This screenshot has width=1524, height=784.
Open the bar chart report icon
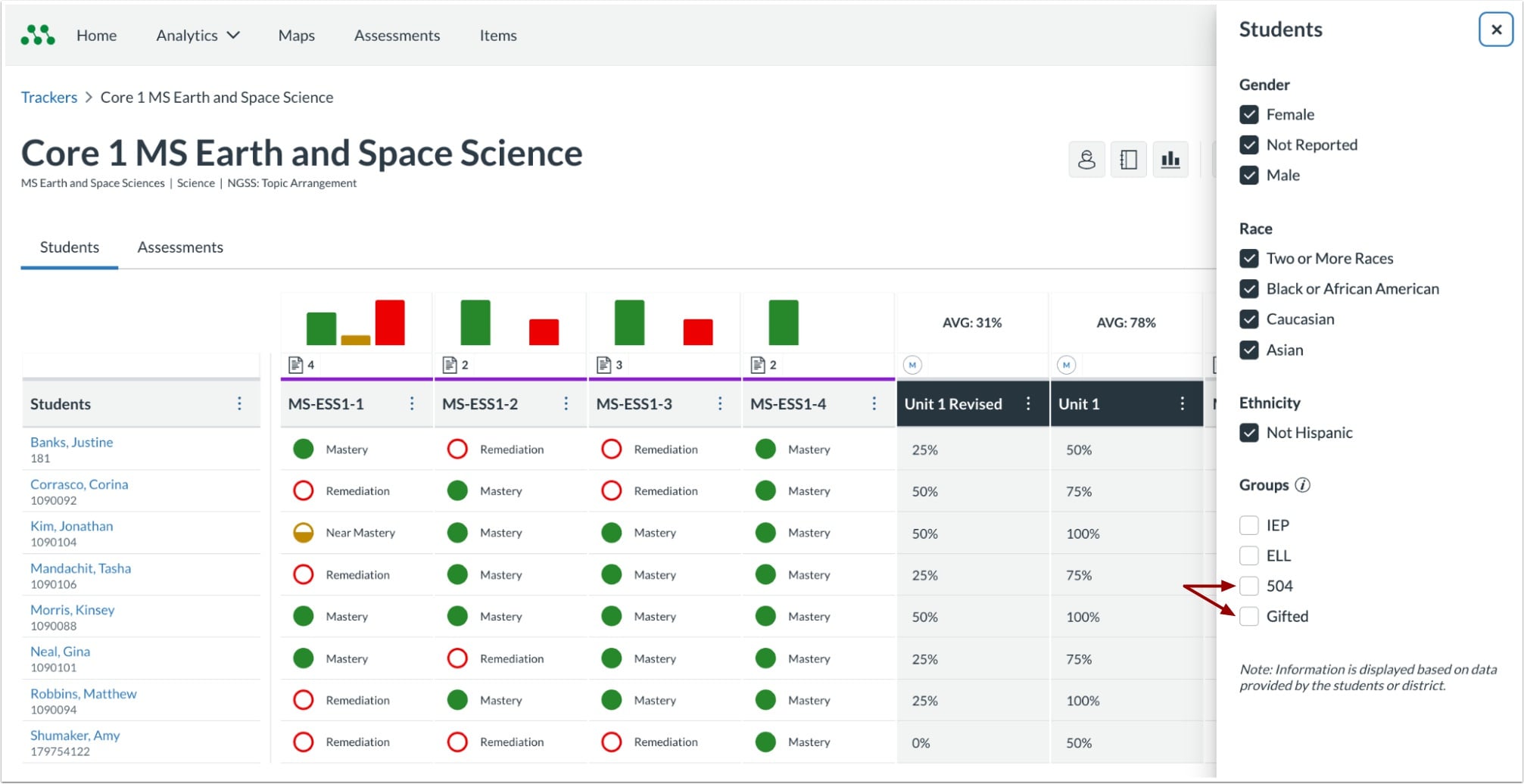(1170, 160)
